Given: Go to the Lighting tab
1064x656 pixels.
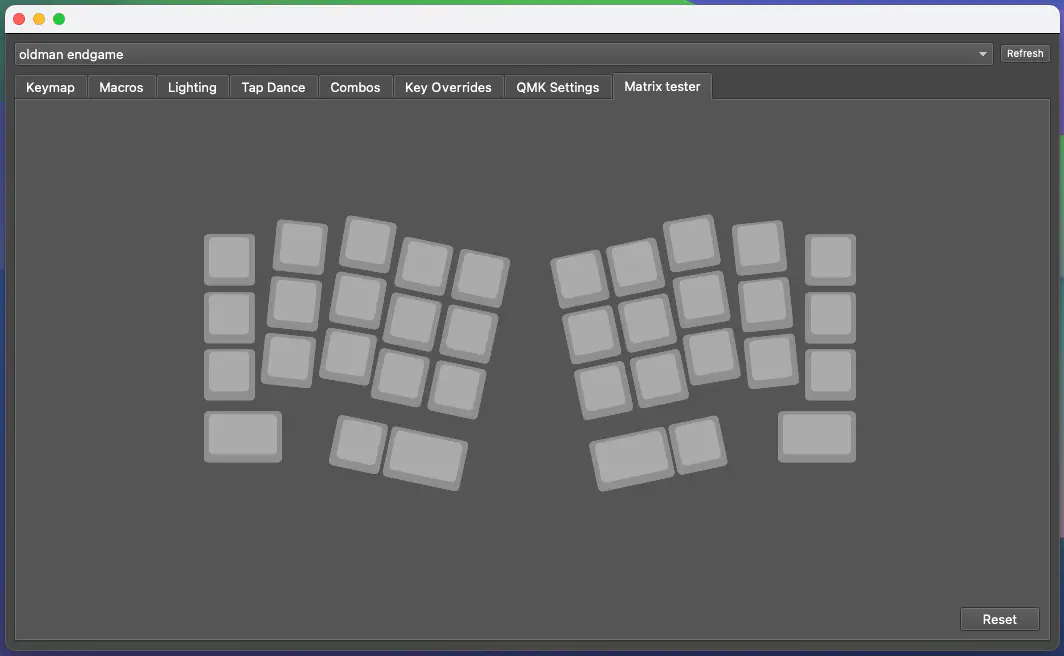Looking at the screenshot, I should 192,87.
